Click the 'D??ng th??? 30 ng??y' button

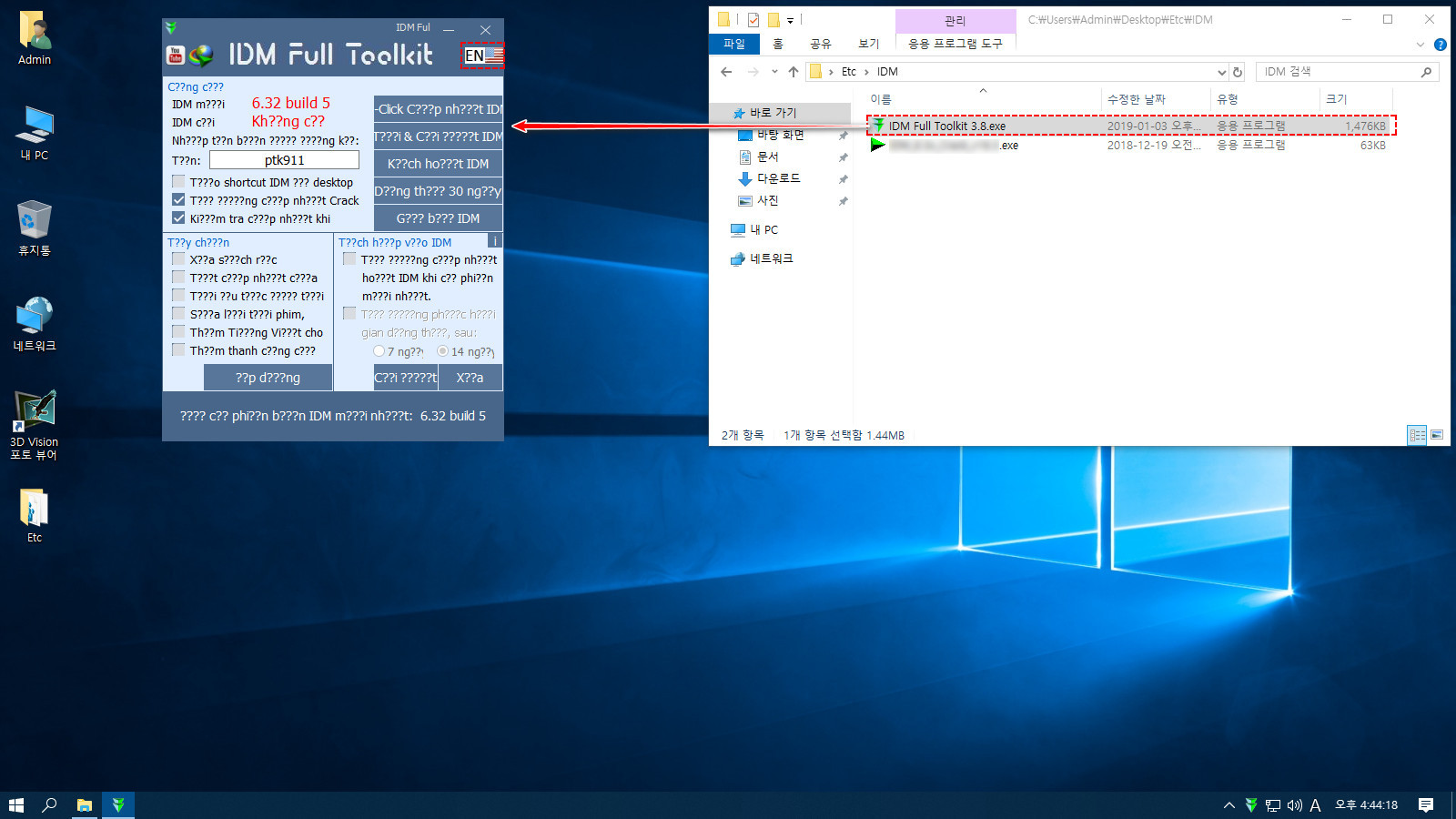click(438, 191)
